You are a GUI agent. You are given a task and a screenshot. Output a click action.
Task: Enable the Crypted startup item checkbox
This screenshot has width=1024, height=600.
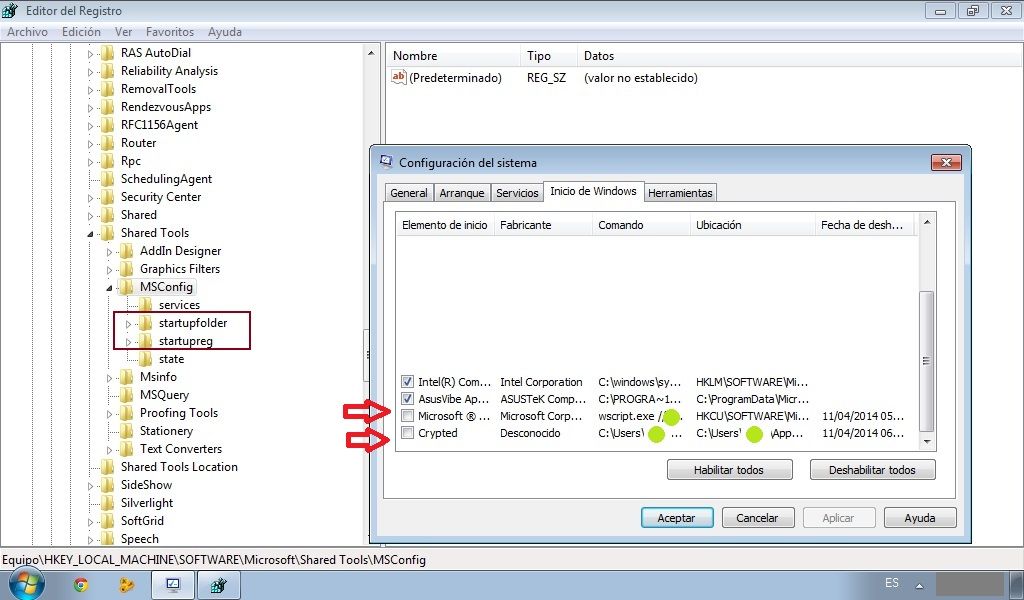(408, 432)
